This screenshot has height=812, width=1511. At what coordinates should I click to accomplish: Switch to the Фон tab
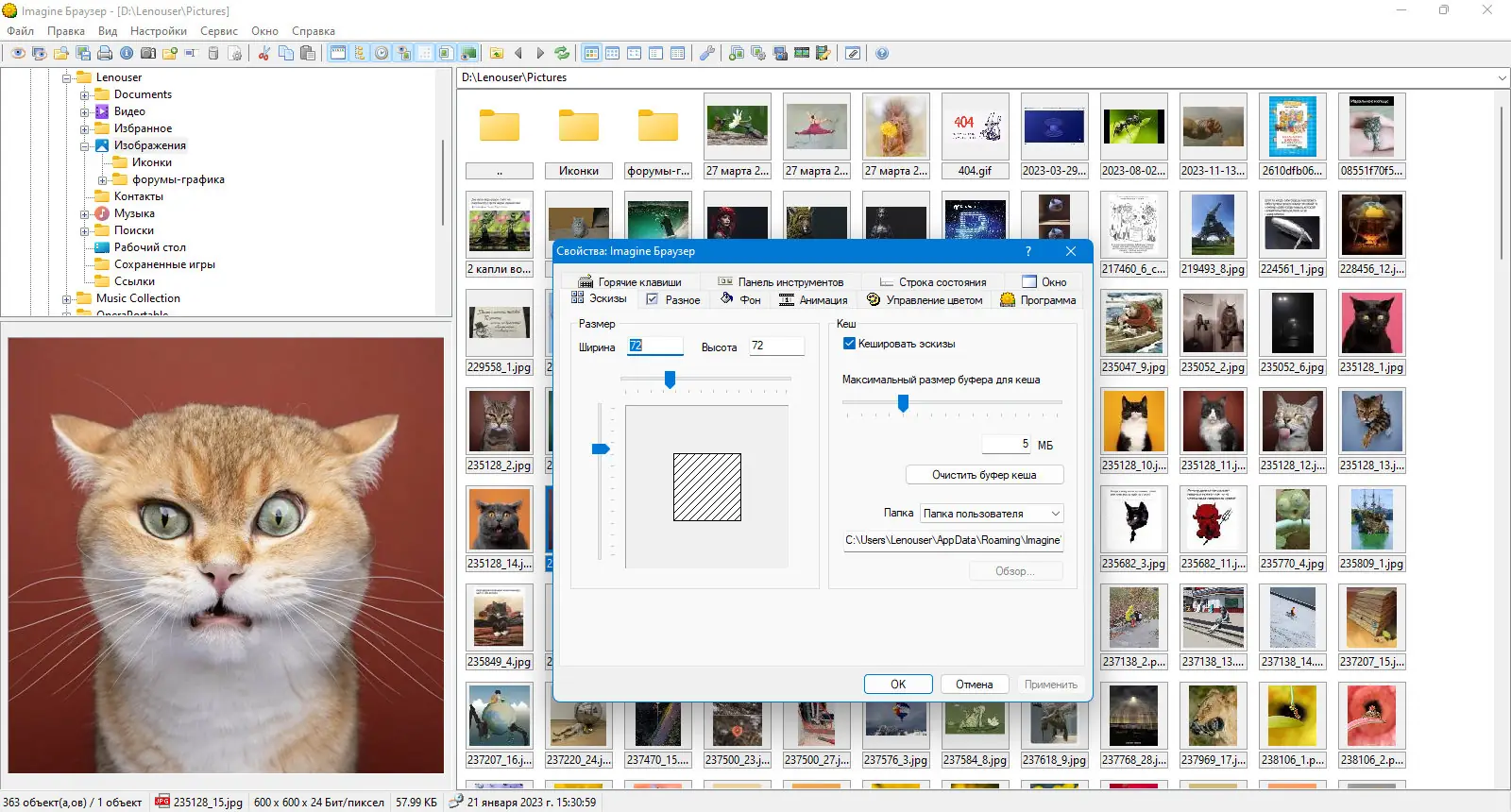[741, 300]
